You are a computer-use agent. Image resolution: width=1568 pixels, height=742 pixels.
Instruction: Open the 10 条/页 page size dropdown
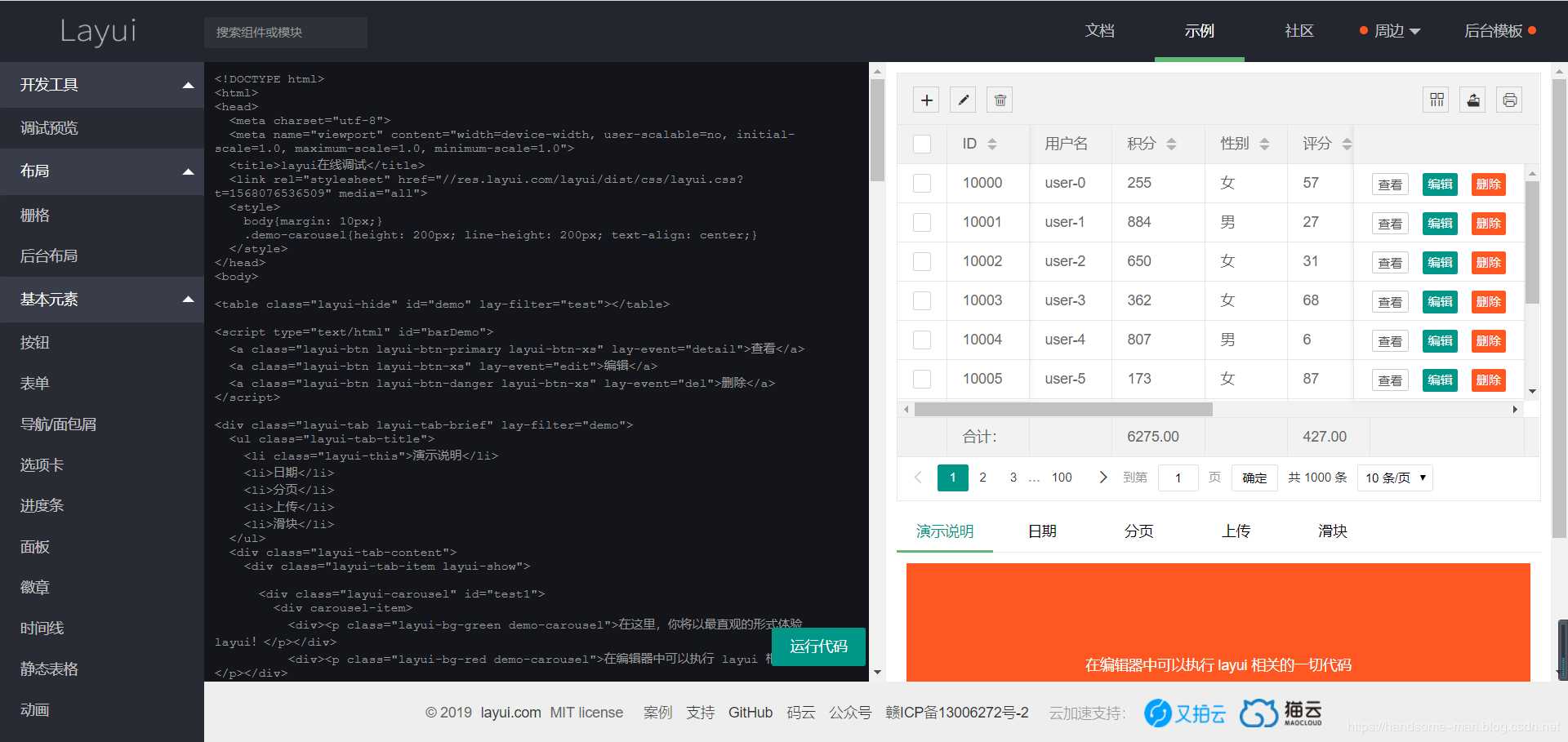click(1395, 478)
